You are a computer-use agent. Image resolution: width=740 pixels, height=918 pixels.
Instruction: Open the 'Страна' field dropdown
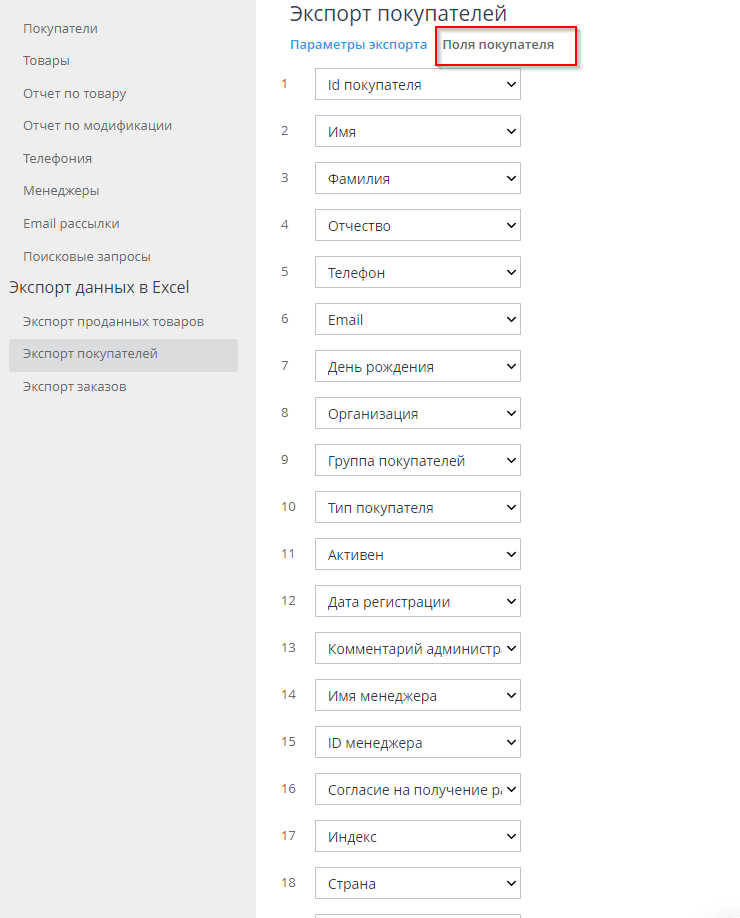[x=417, y=884]
